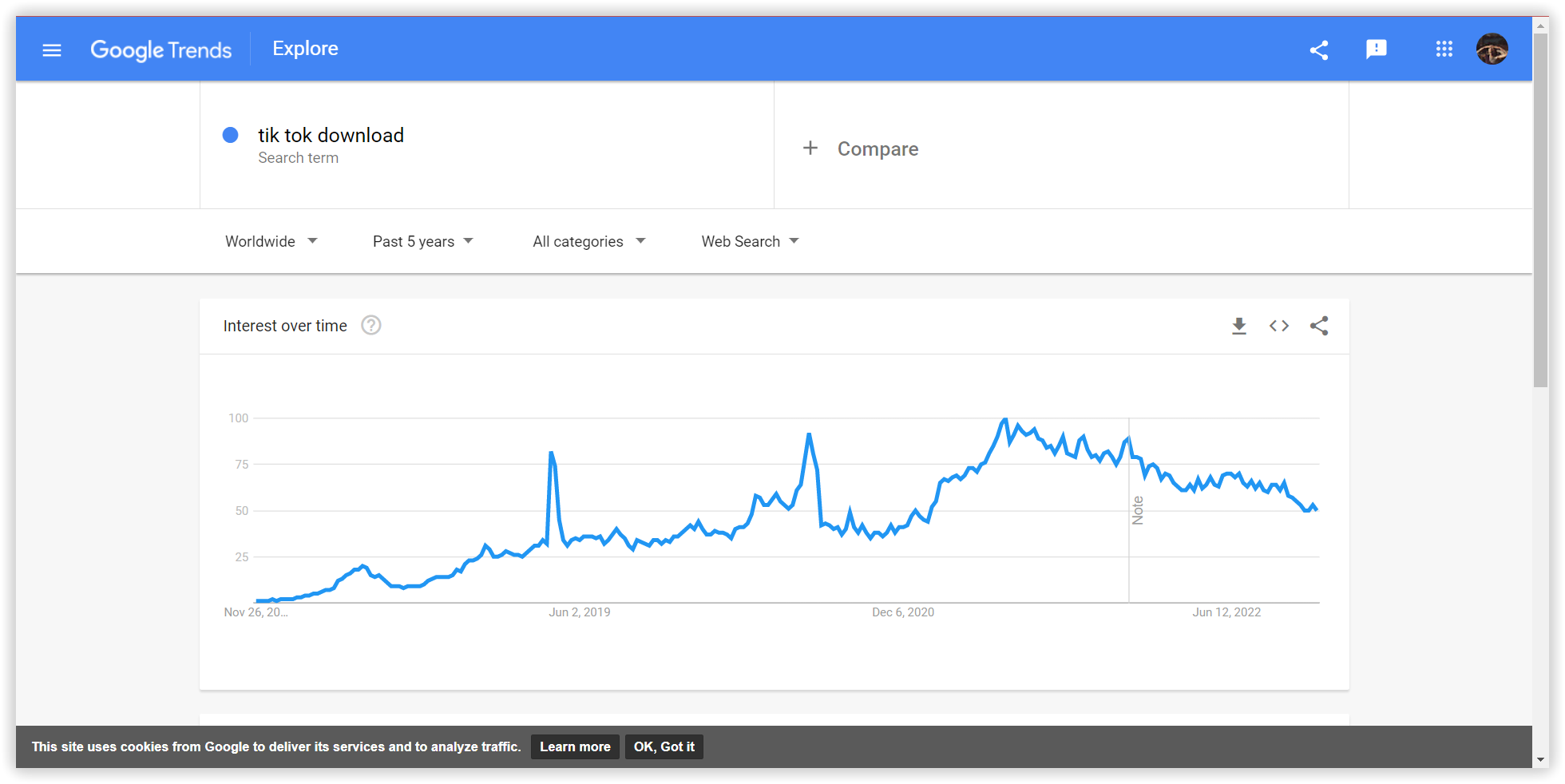Screen dimensions: 1565x784
Task: Get the embed code for the chart
Action: tap(1279, 326)
